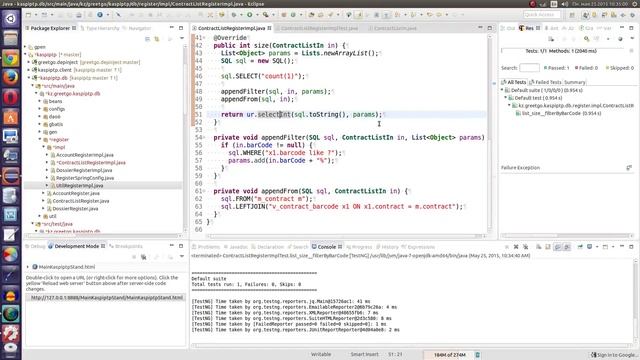Click the TestNG panel search magnifier icon
This screenshot has height=360, width=640.
(587, 39)
